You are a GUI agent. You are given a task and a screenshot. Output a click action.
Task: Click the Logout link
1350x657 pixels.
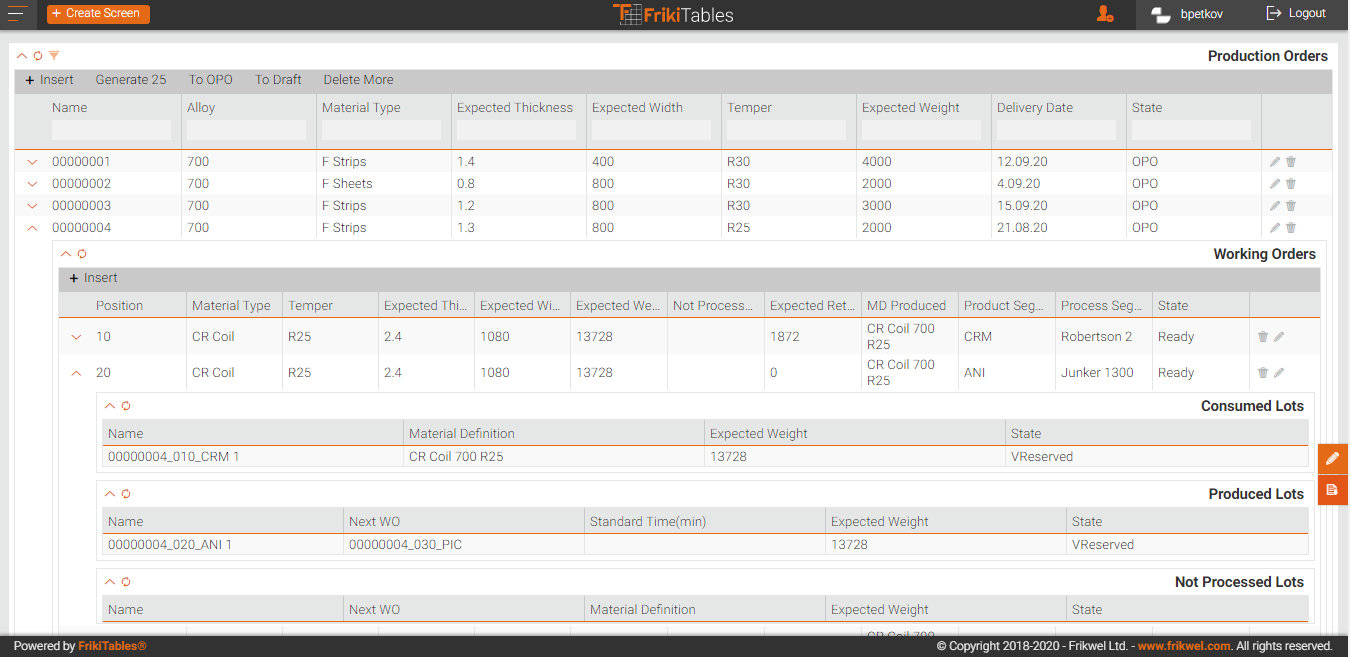pyautogui.click(x=1296, y=14)
